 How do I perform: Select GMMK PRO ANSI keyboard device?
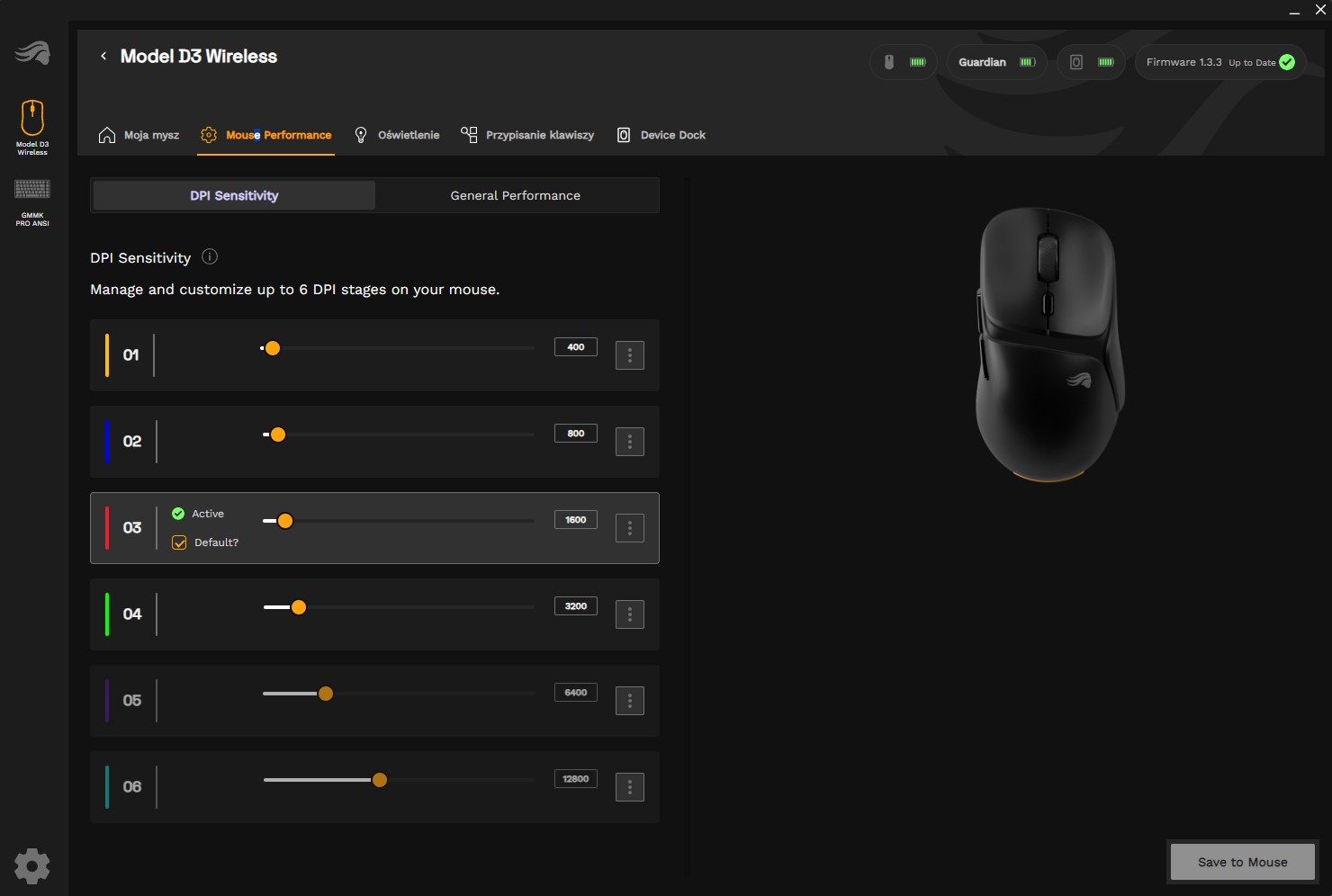32,202
